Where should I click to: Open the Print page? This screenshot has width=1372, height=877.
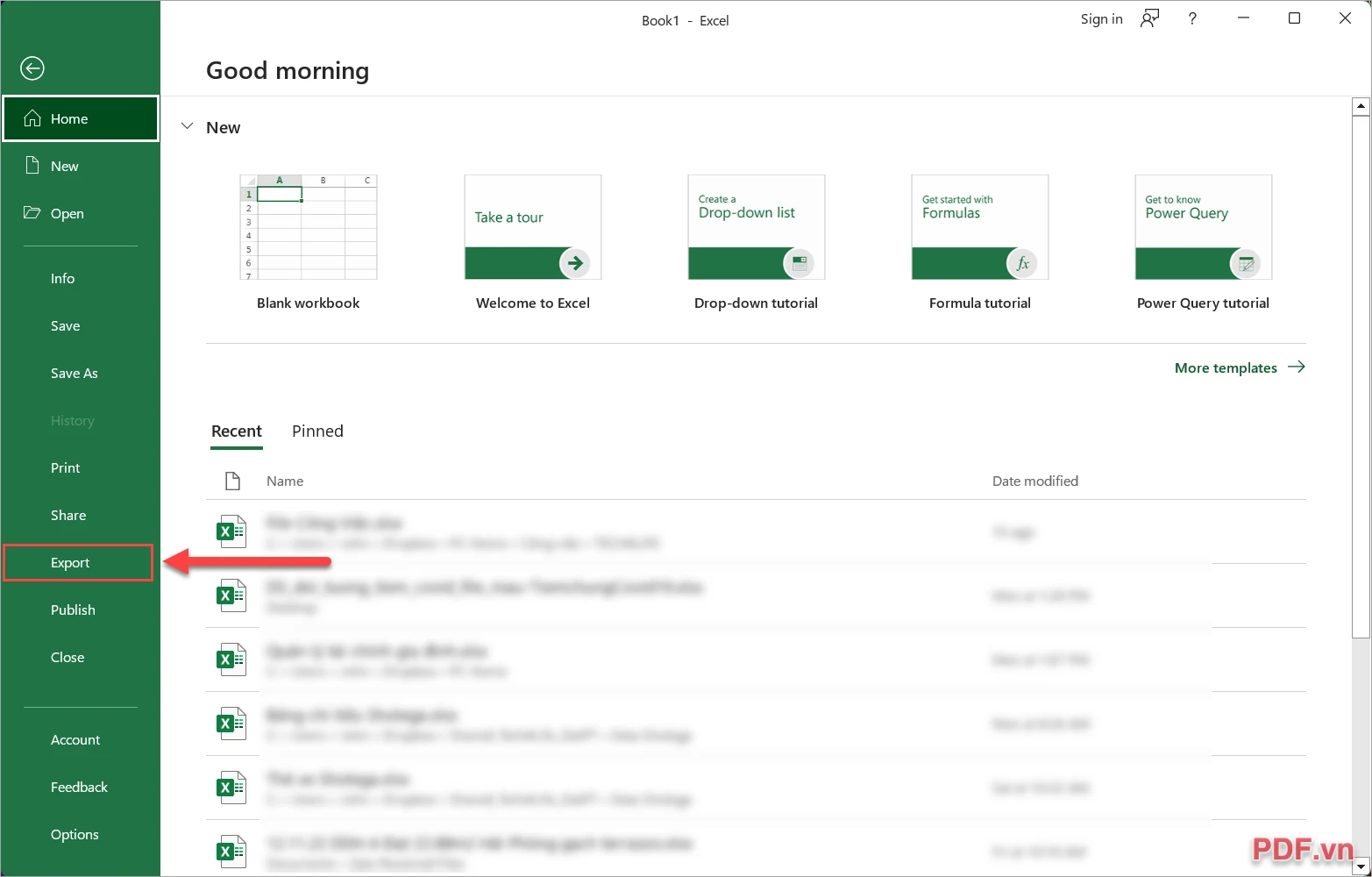(x=81, y=467)
